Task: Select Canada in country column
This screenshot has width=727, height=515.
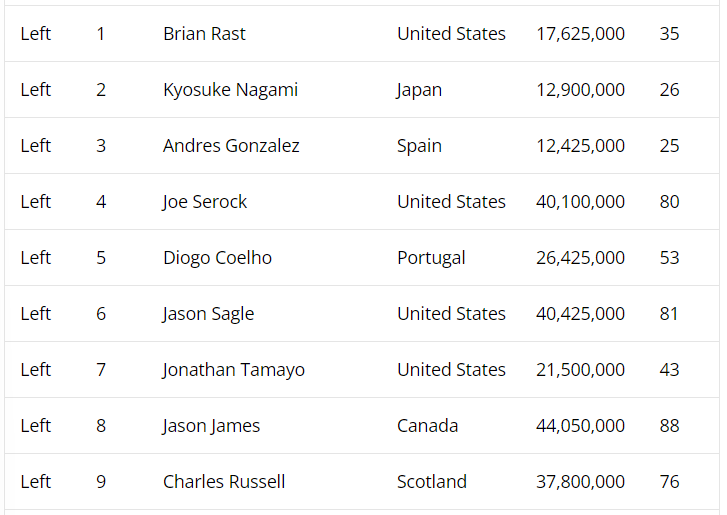Action: pyautogui.click(x=427, y=426)
